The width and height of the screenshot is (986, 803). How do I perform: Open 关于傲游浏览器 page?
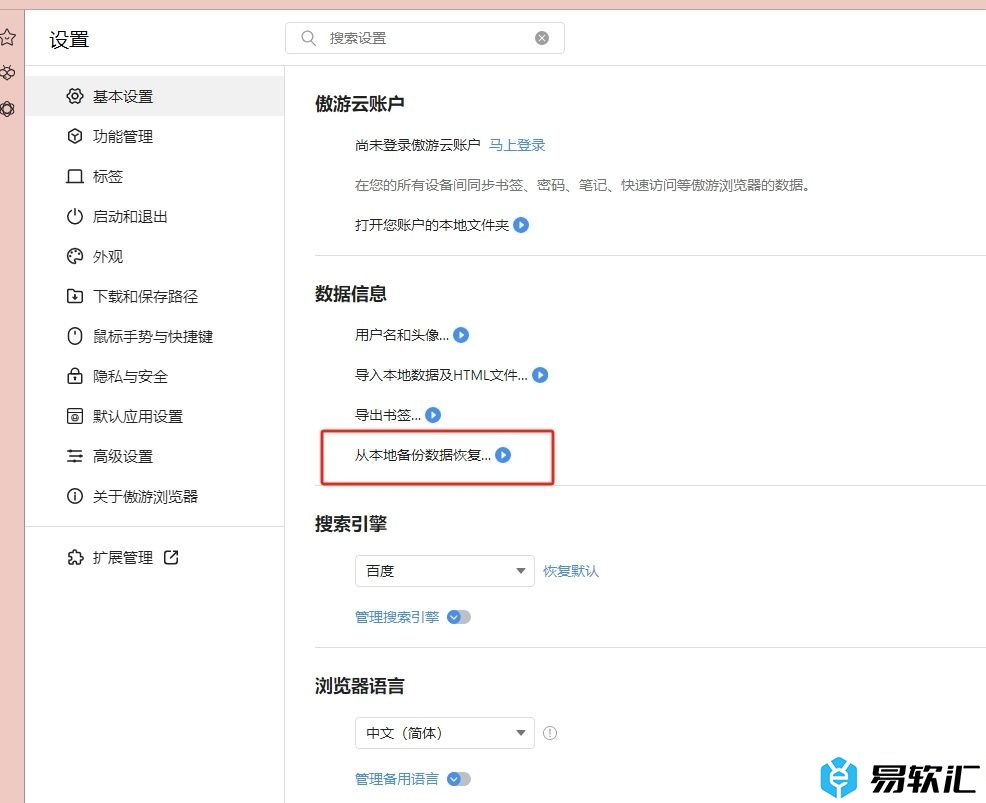155,496
